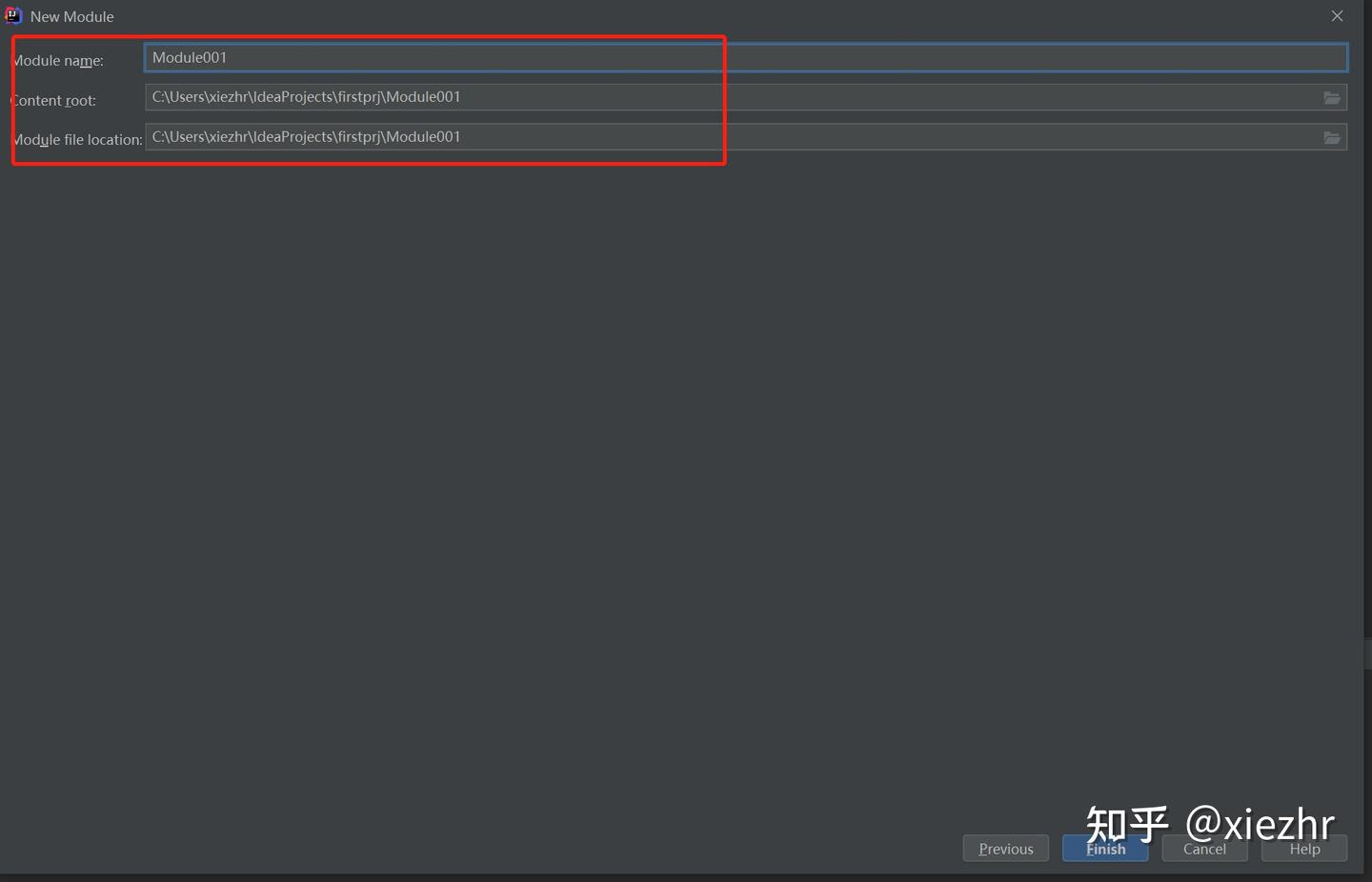Click inside the Content root path field

[x=572, y=96]
